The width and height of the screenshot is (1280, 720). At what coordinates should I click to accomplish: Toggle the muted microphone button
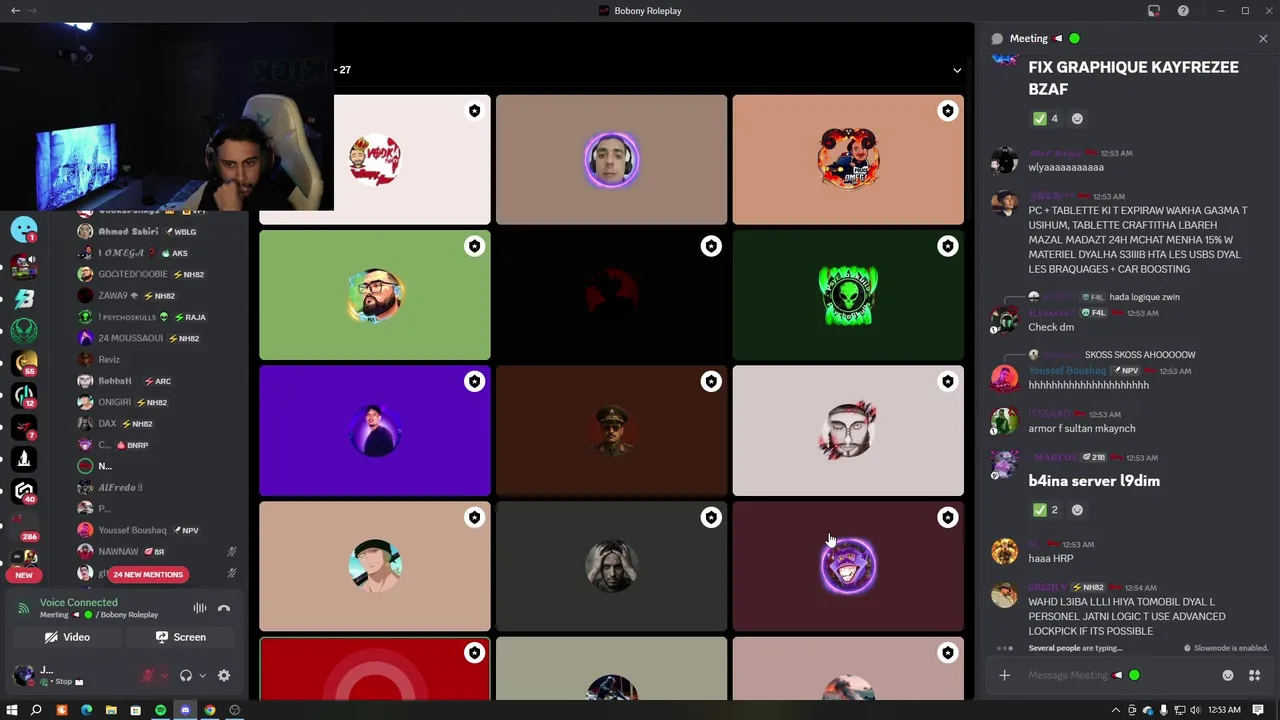tap(148, 676)
